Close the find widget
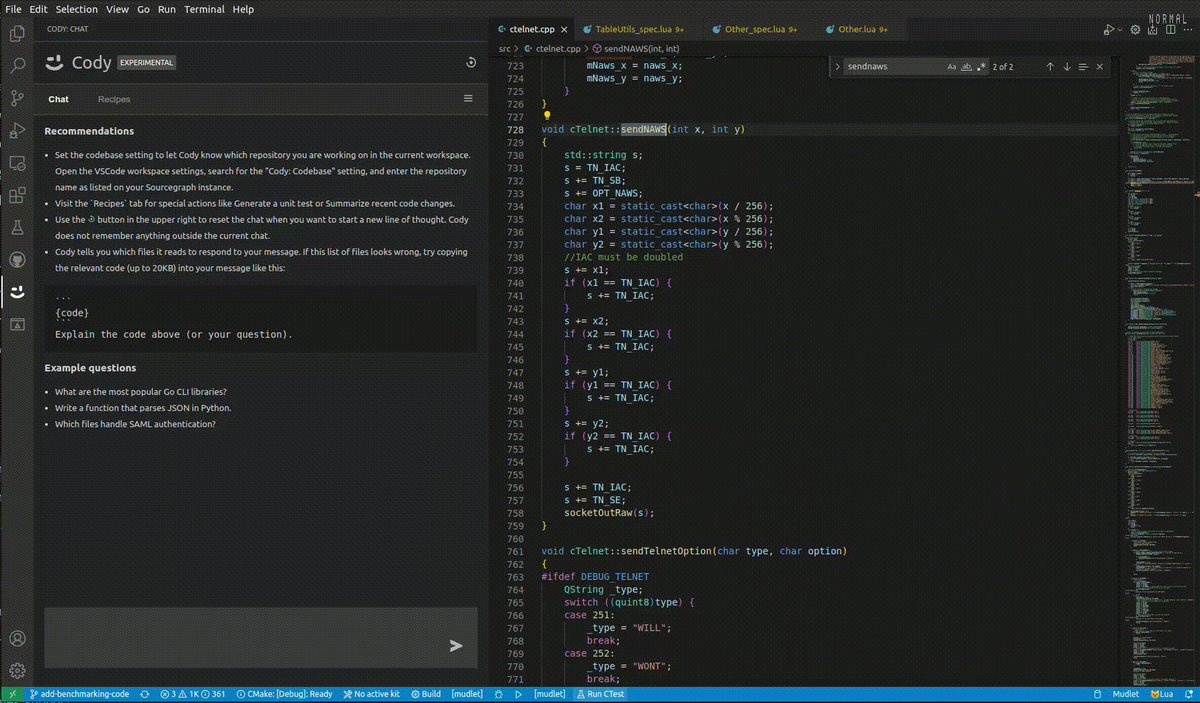 (x=1100, y=67)
